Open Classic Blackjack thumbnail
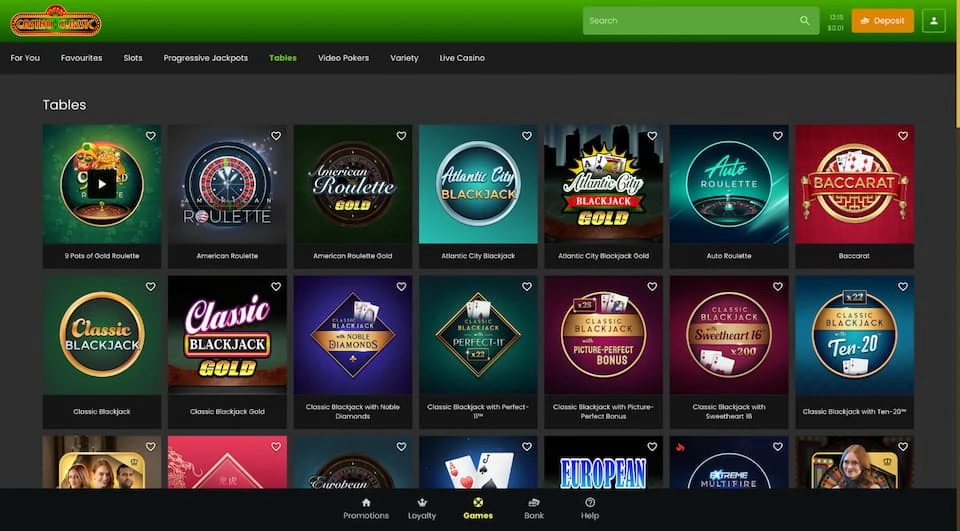The width and height of the screenshot is (960, 531). pyautogui.click(x=102, y=335)
